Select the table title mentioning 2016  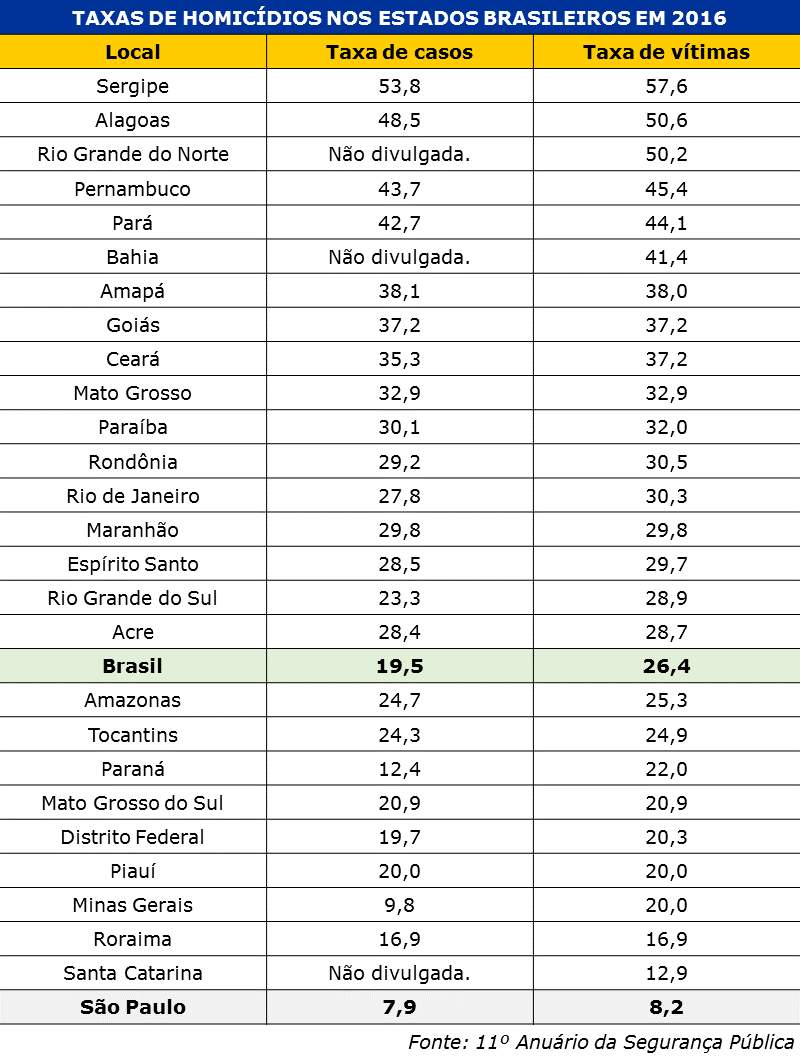[399, 18]
